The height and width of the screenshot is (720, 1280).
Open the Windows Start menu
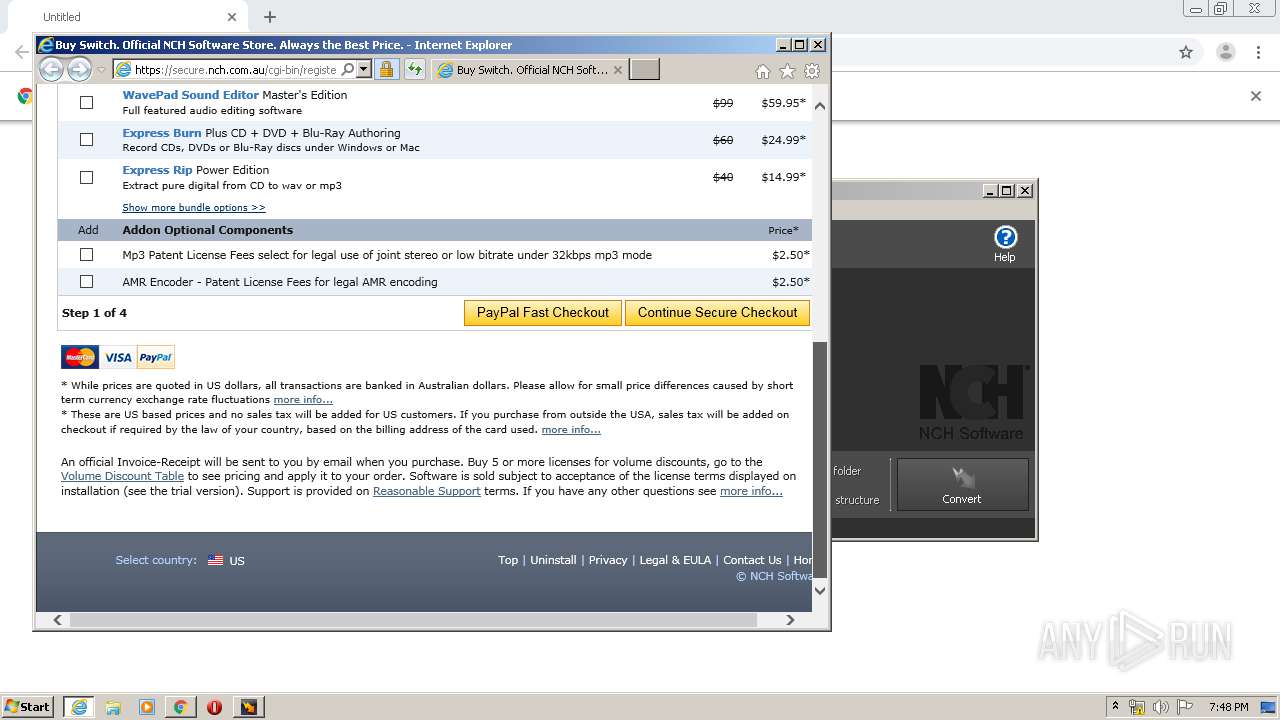(28, 707)
